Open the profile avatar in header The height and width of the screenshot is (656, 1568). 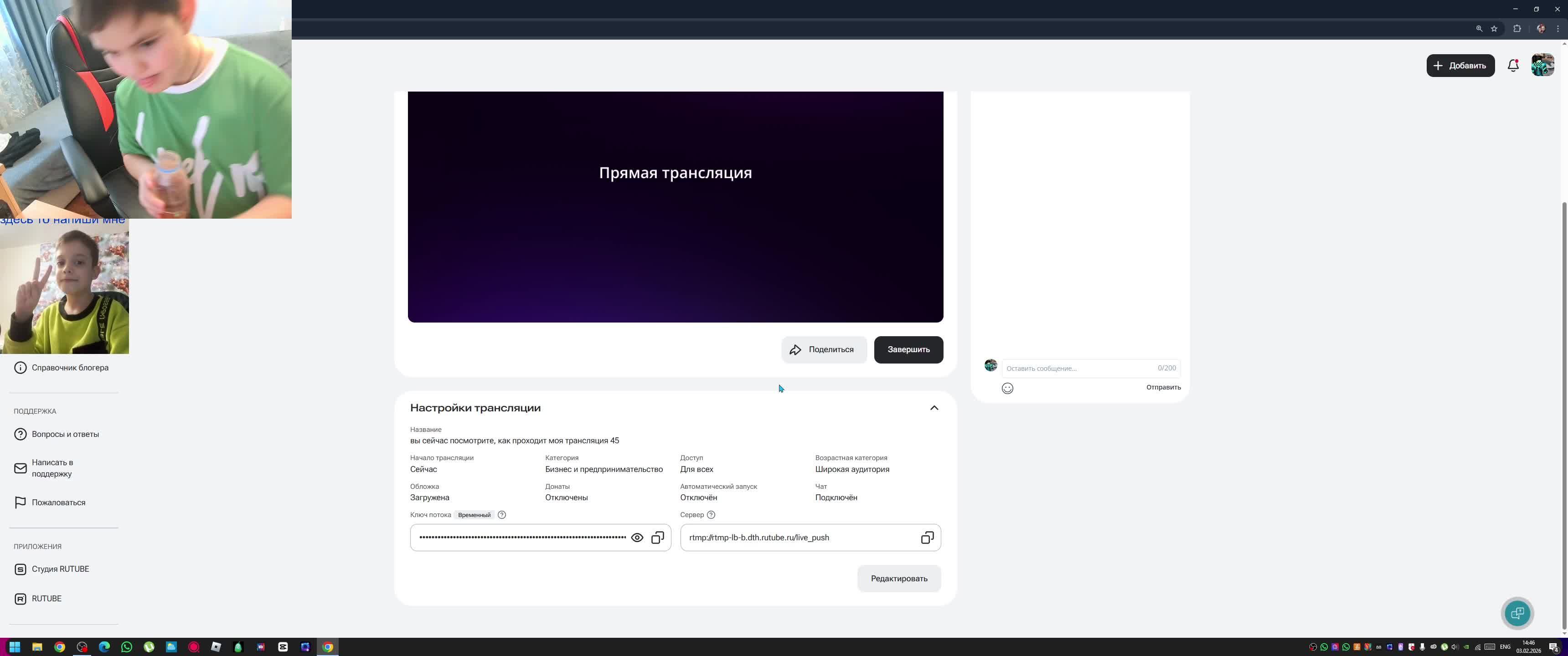click(x=1542, y=65)
